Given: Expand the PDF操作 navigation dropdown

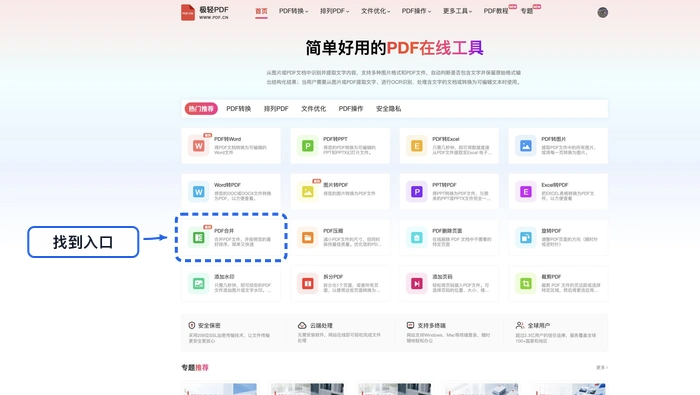Looking at the screenshot, I should 416,11.
